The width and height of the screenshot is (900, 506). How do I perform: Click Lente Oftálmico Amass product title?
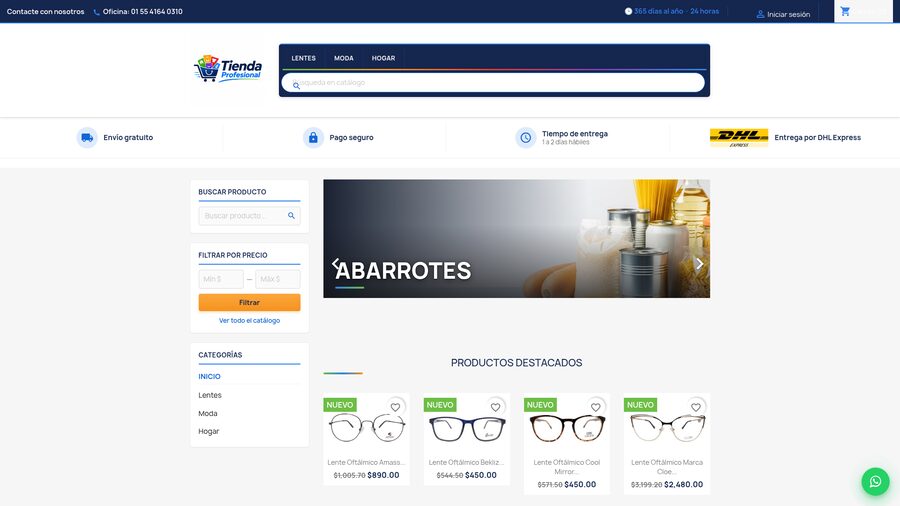[x=367, y=462]
